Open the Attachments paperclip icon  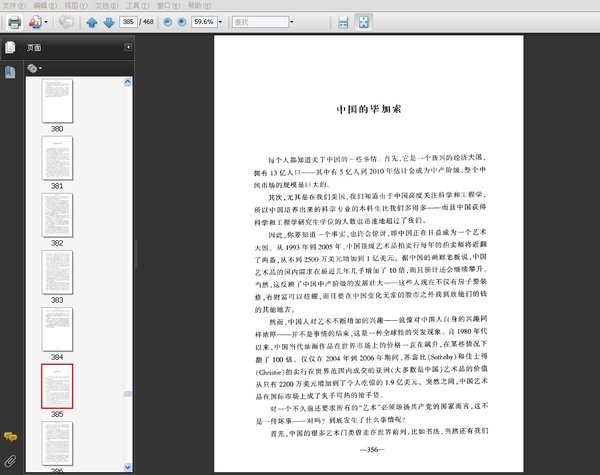click(10, 461)
